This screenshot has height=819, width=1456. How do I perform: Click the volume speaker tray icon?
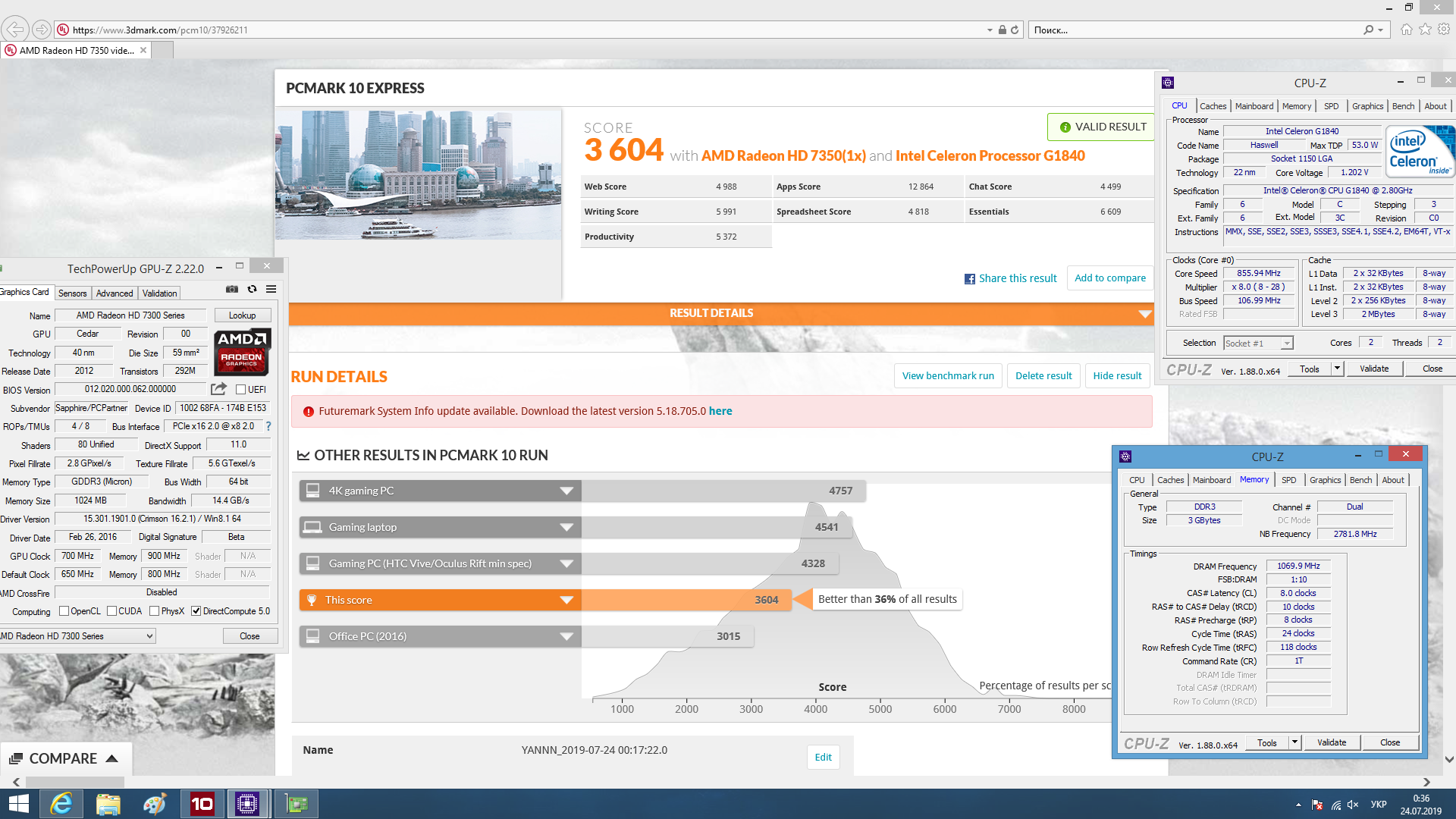tap(1353, 805)
